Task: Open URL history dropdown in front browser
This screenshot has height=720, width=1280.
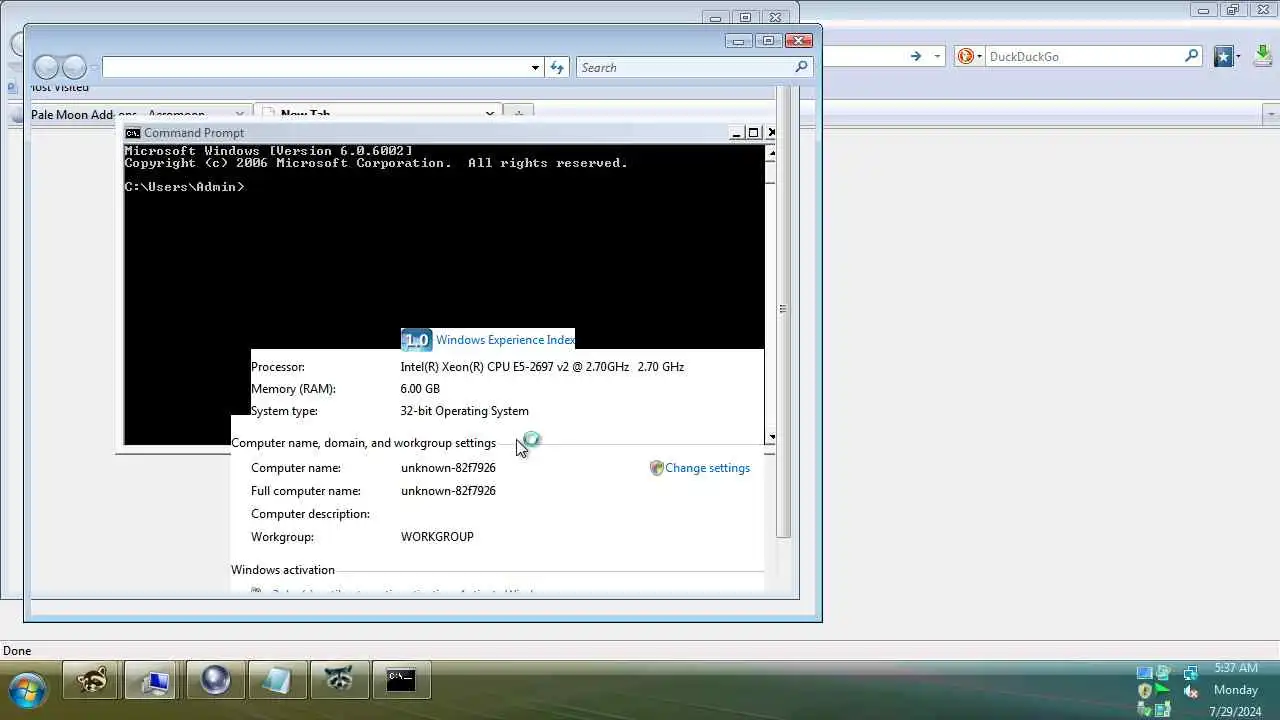Action: point(535,68)
